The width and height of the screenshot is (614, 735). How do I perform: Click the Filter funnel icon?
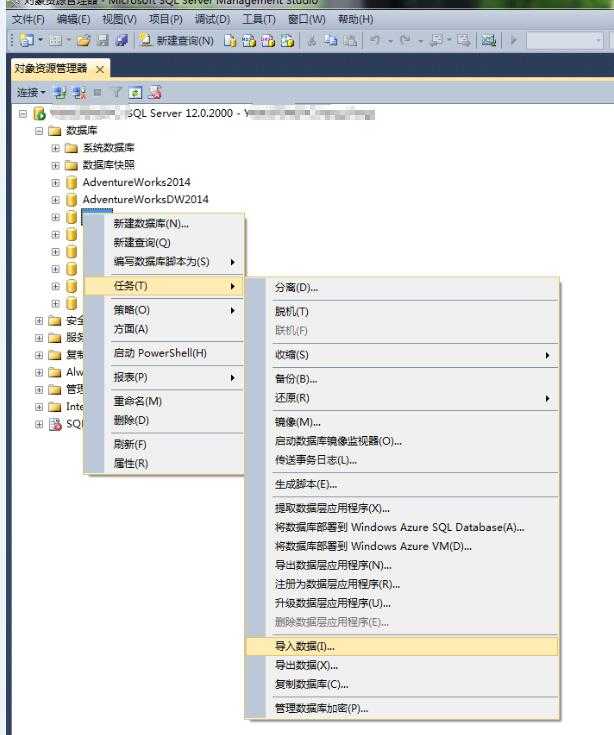116,93
